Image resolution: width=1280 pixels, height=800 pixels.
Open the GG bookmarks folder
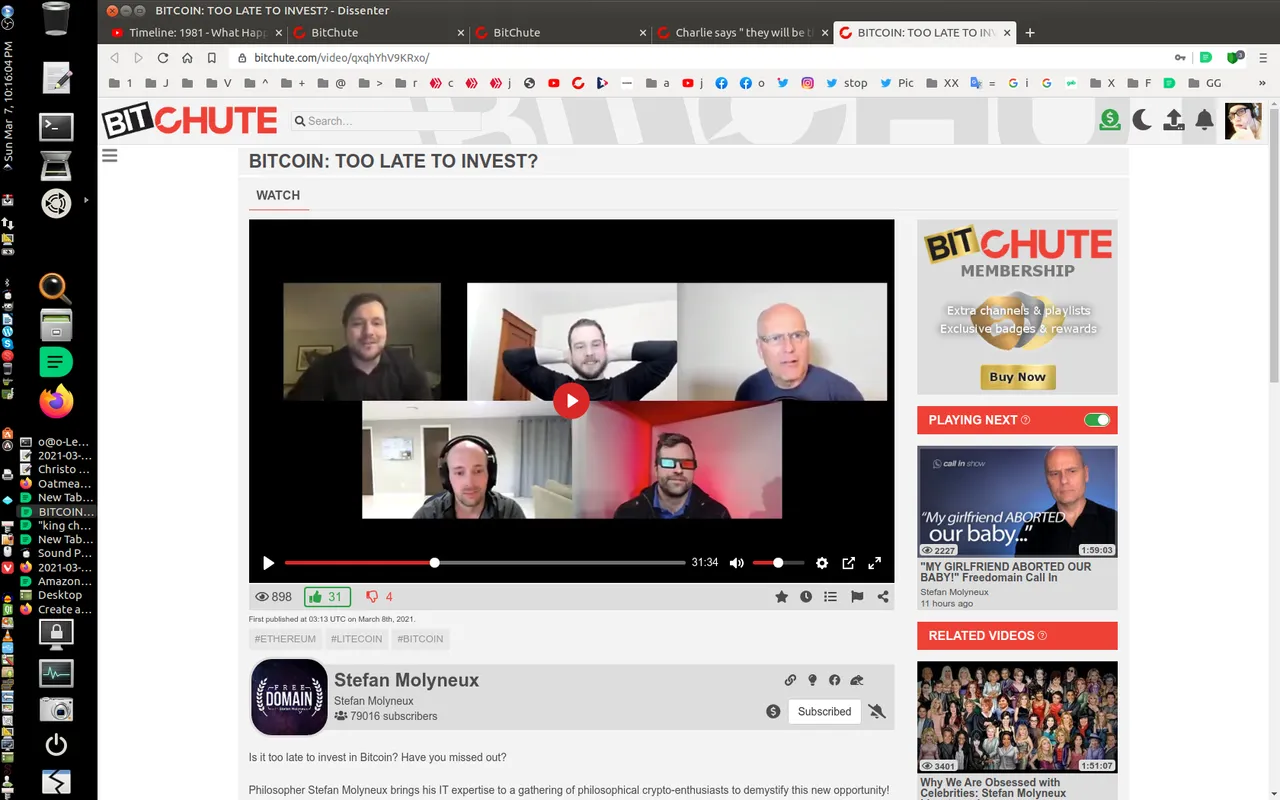point(1203,83)
